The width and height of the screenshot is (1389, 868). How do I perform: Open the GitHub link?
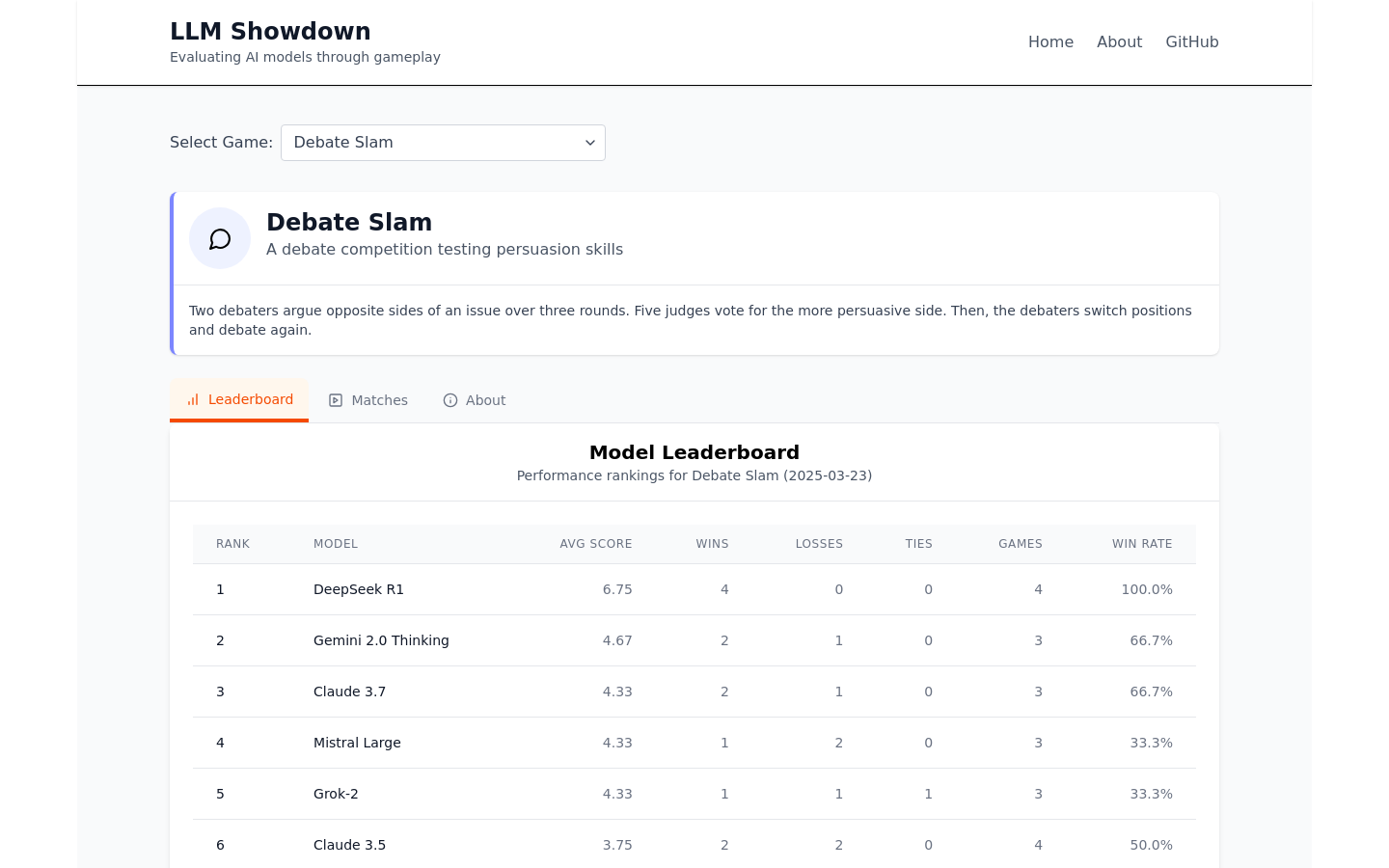(1192, 41)
